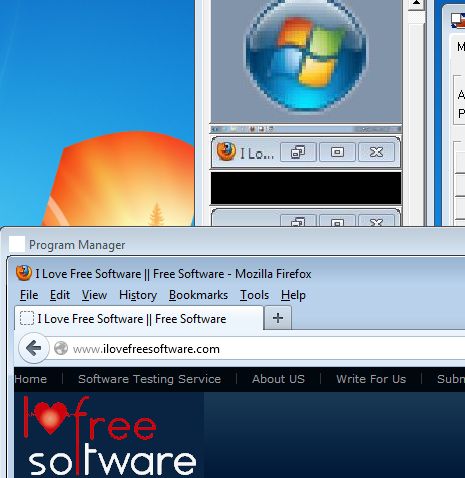Viewport: 465px width, 478px height.
Task: Click the Program Manager title icon
Action: (17, 244)
